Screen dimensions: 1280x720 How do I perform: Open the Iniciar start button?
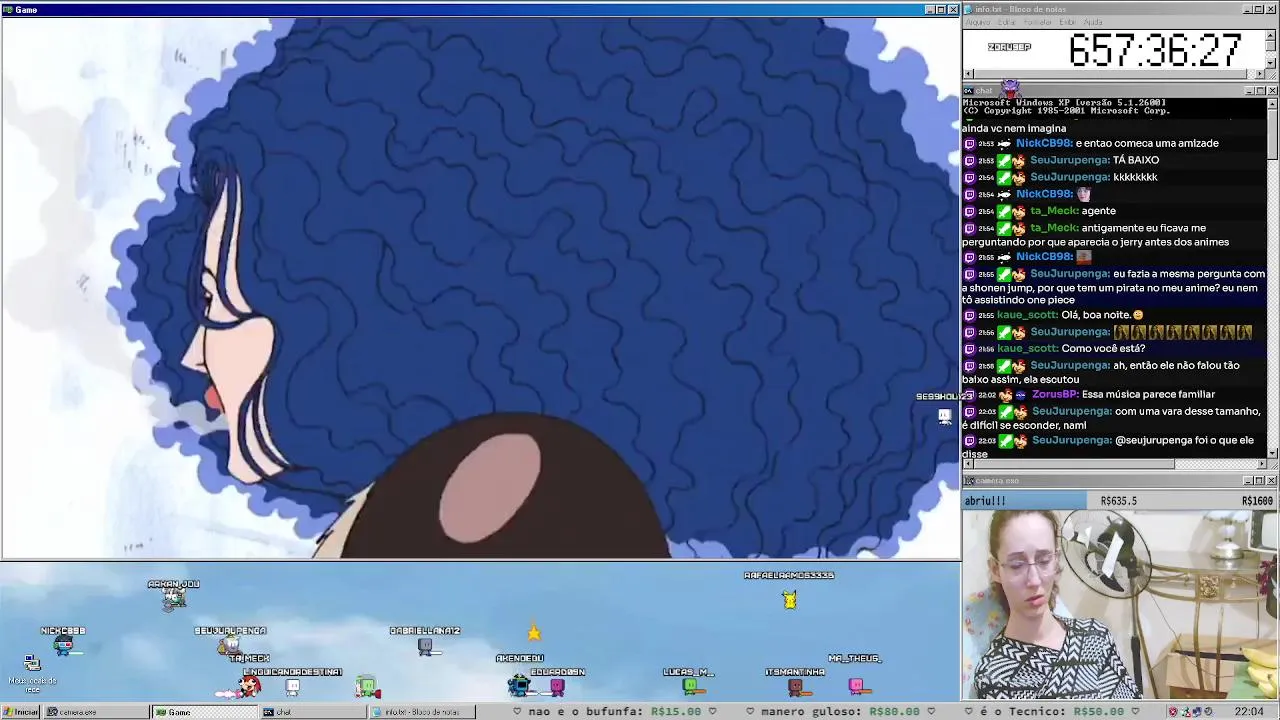20,712
